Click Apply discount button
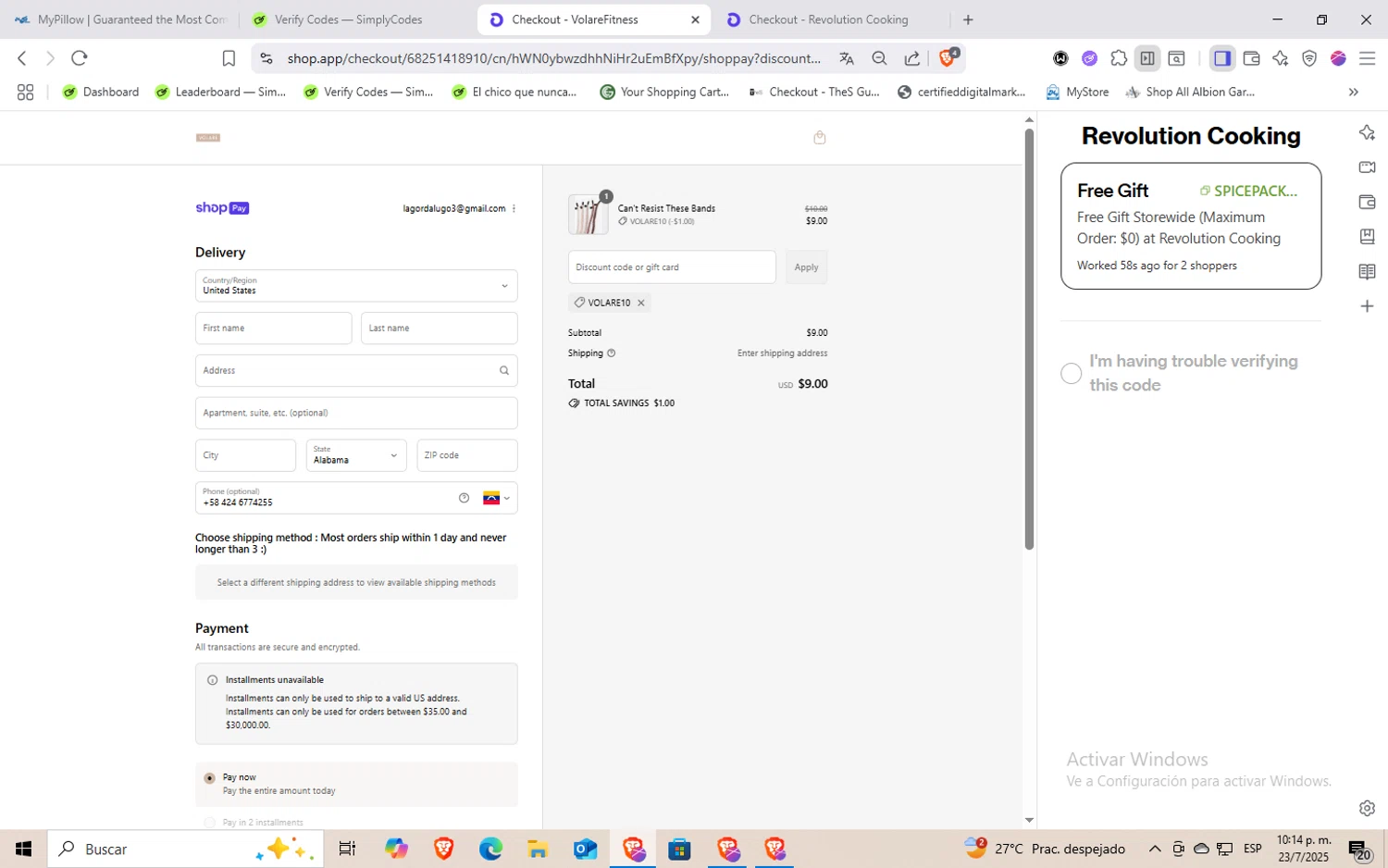Image resolution: width=1388 pixels, height=868 pixels. (806, 267)
